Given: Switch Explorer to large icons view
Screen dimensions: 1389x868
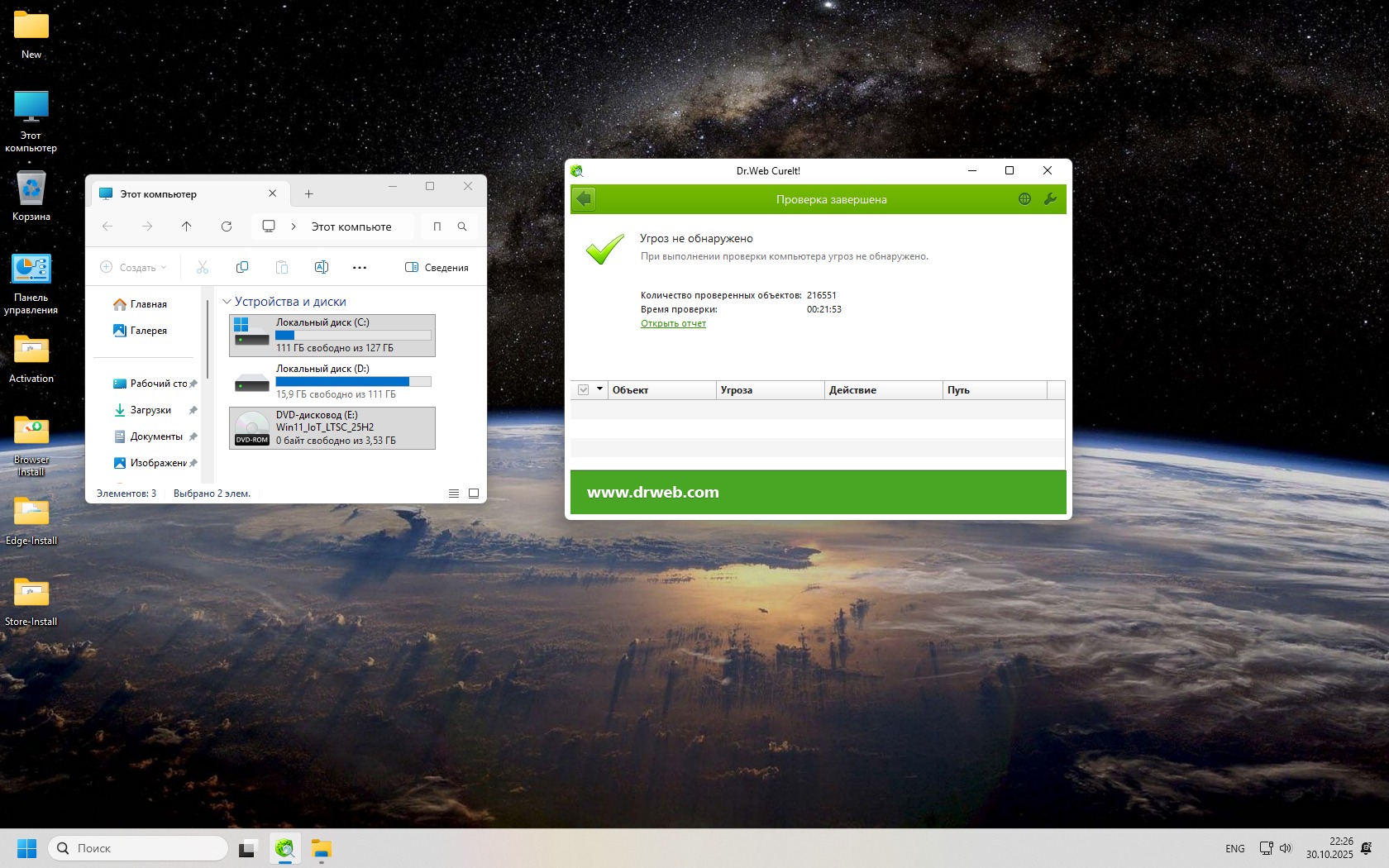Looking at the screenshot, I should click(474, 494).
